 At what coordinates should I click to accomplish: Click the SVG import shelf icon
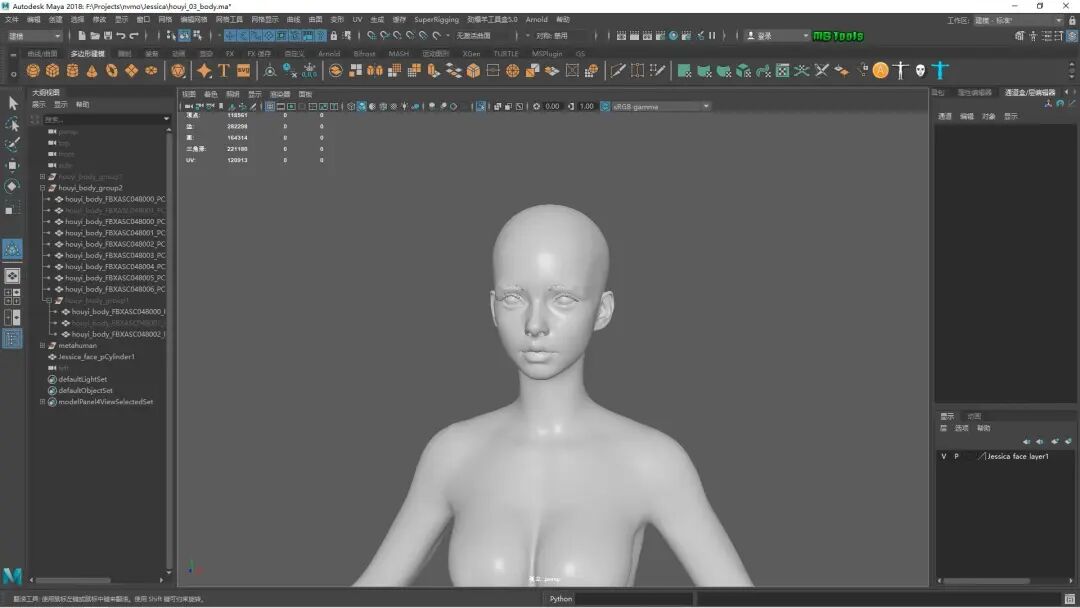click(x=243, y=71)
